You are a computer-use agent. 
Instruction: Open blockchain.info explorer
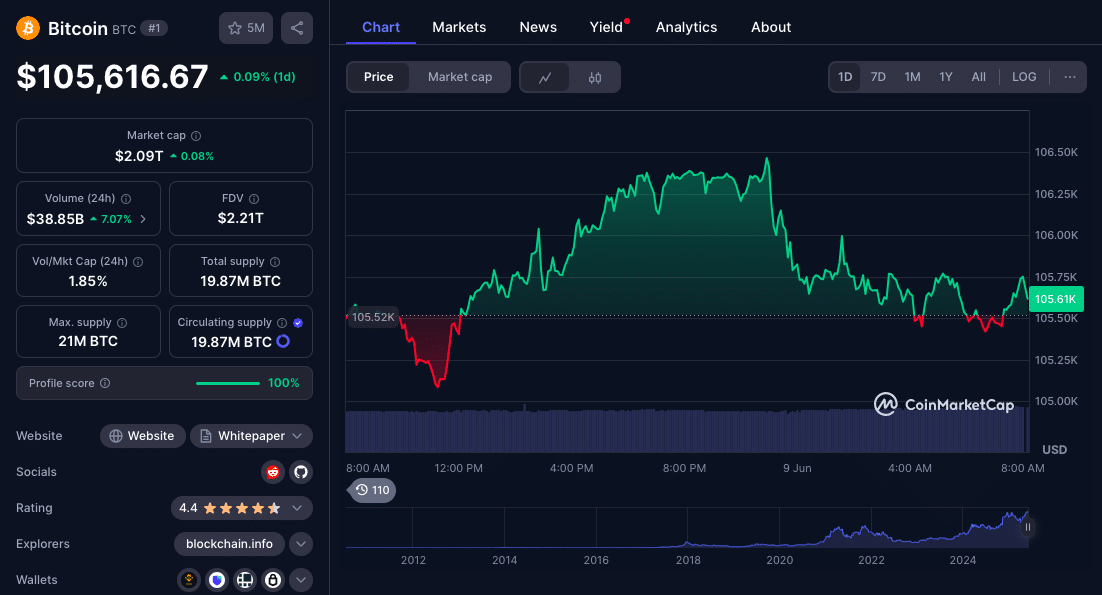(229, 544)
